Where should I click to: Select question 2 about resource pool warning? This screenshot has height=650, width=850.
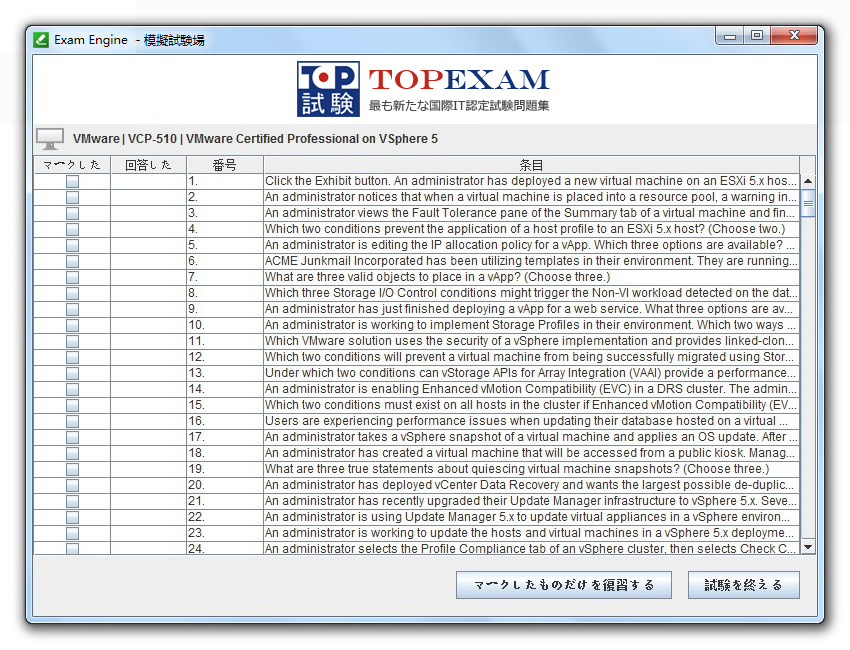[x=531, y=197]
